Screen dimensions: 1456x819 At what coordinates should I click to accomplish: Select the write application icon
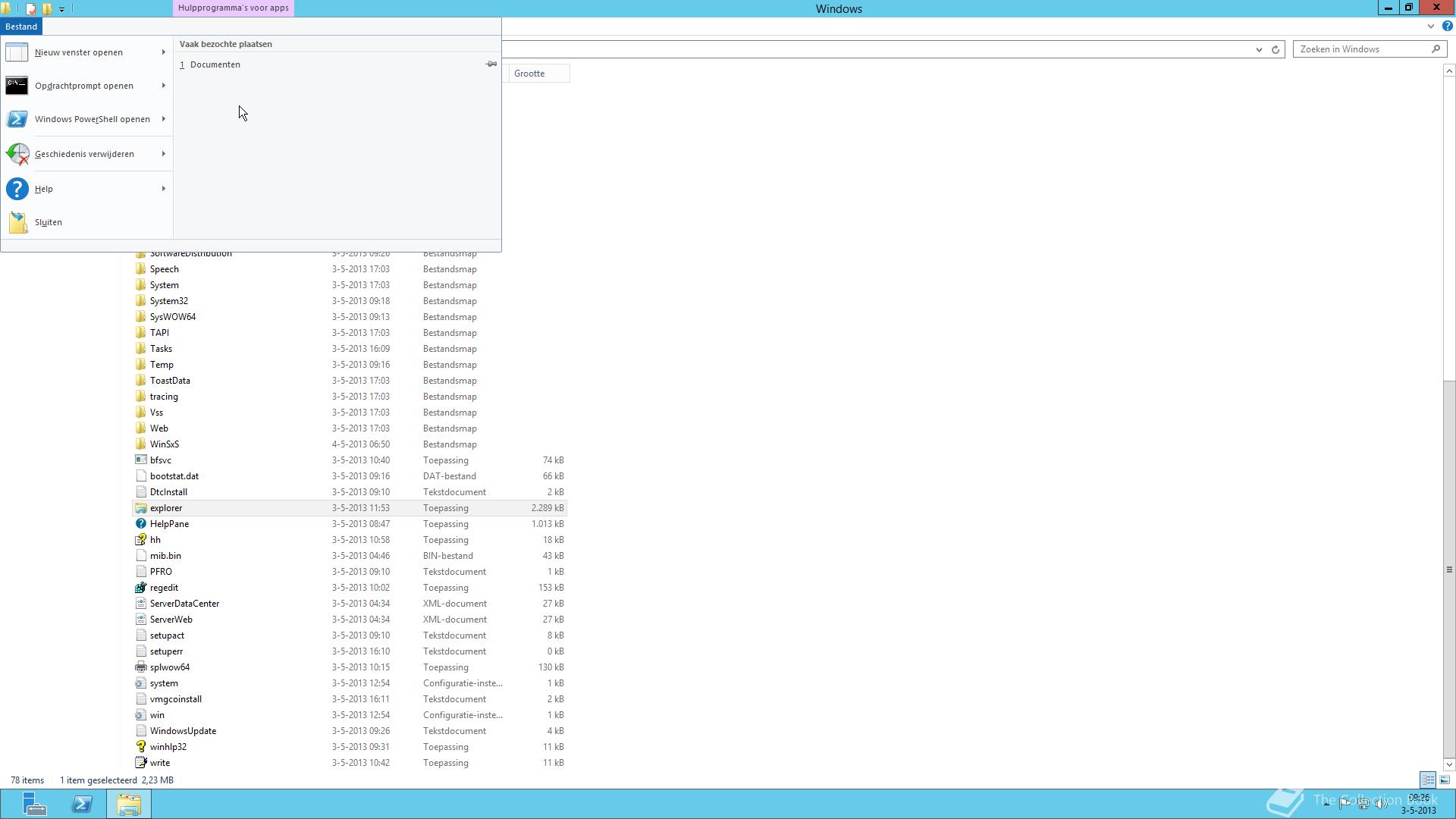pyautogui.click(x=141, y=763)
